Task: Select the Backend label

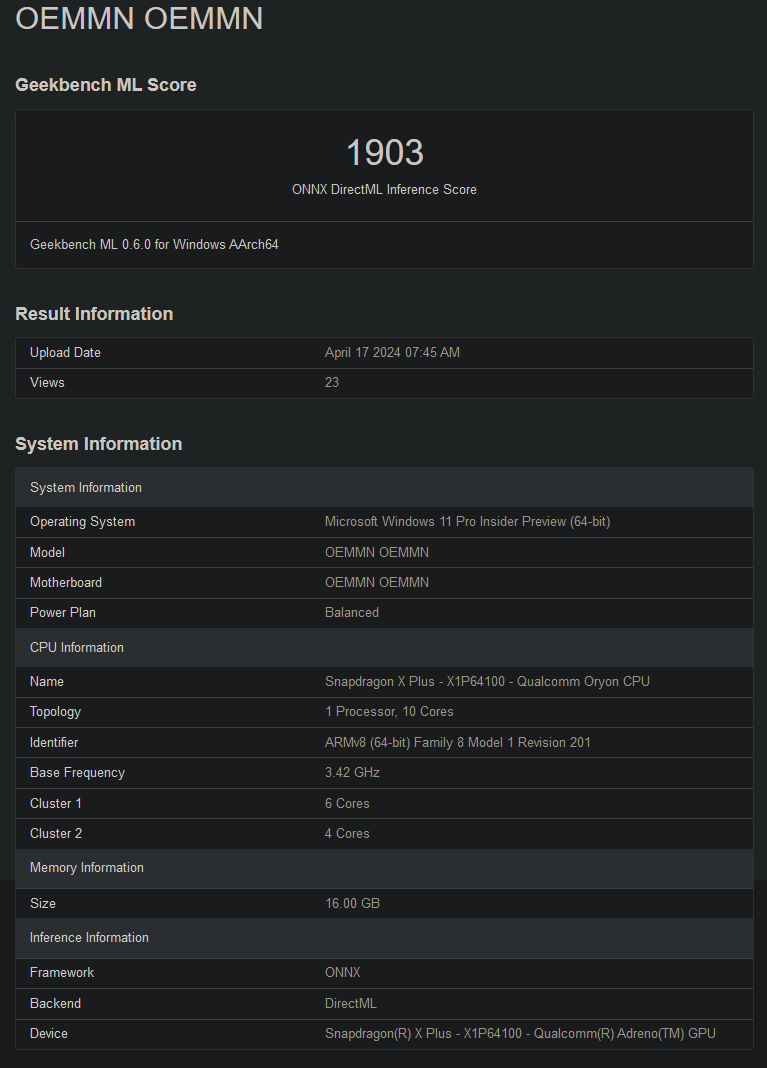Action: (55, 1003)
